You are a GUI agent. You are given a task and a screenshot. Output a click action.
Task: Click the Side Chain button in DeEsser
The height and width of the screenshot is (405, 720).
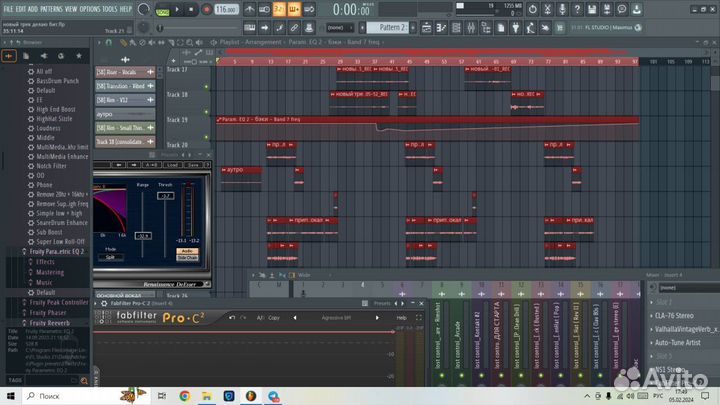pyautogui.click(x=186, y=256)
